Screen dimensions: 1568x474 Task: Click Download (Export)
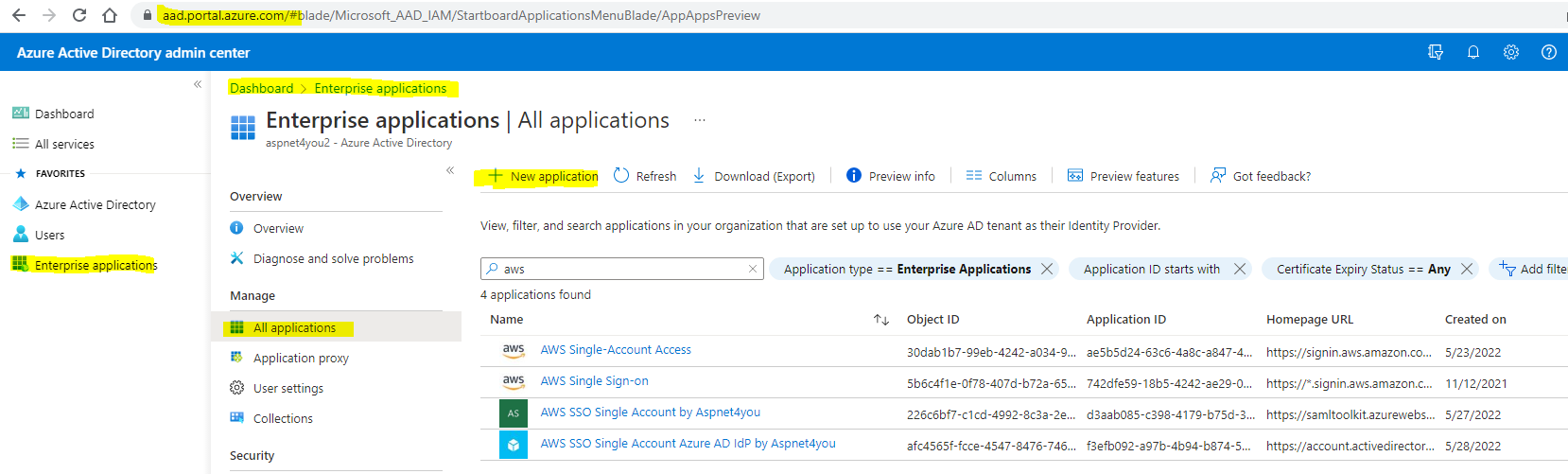pyautogui.click(x=754, y=176)
